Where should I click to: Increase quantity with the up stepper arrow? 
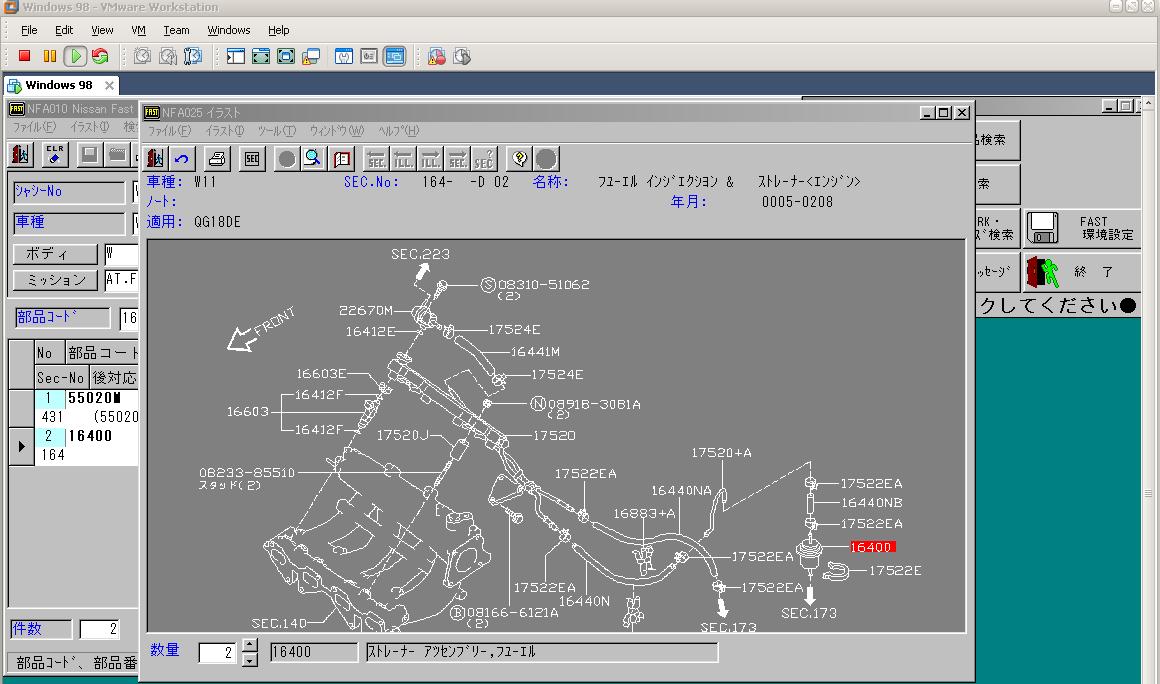[250, 646]
